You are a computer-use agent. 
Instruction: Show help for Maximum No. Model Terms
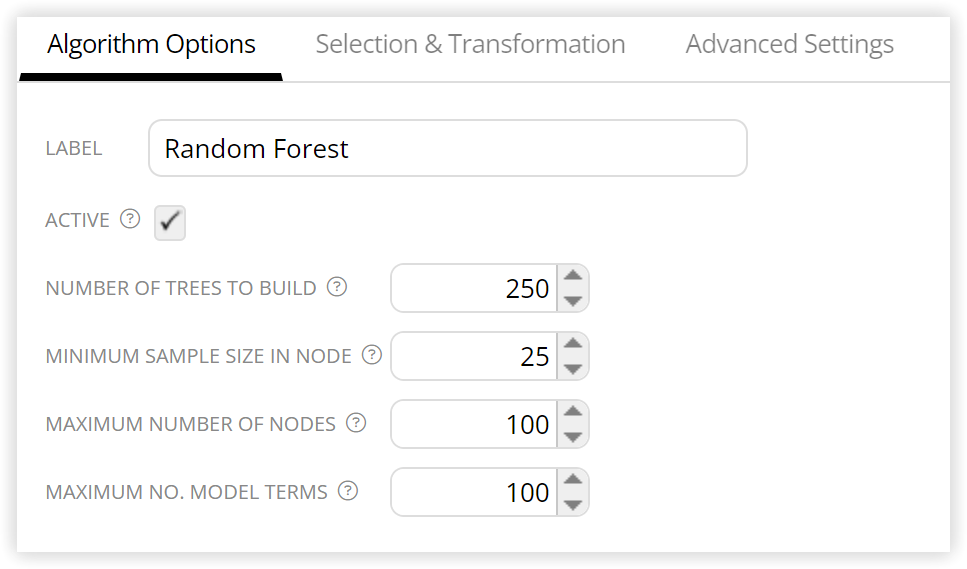(x=348, y=491)
